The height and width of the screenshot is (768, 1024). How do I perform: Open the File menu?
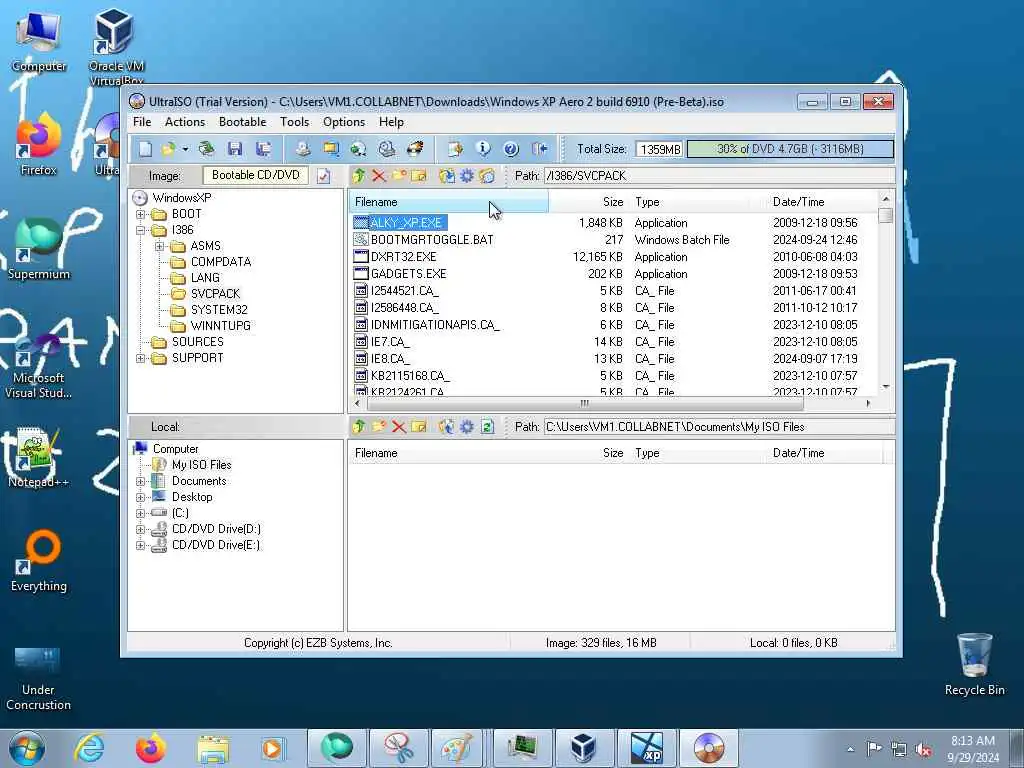click(x=142, y=122)
